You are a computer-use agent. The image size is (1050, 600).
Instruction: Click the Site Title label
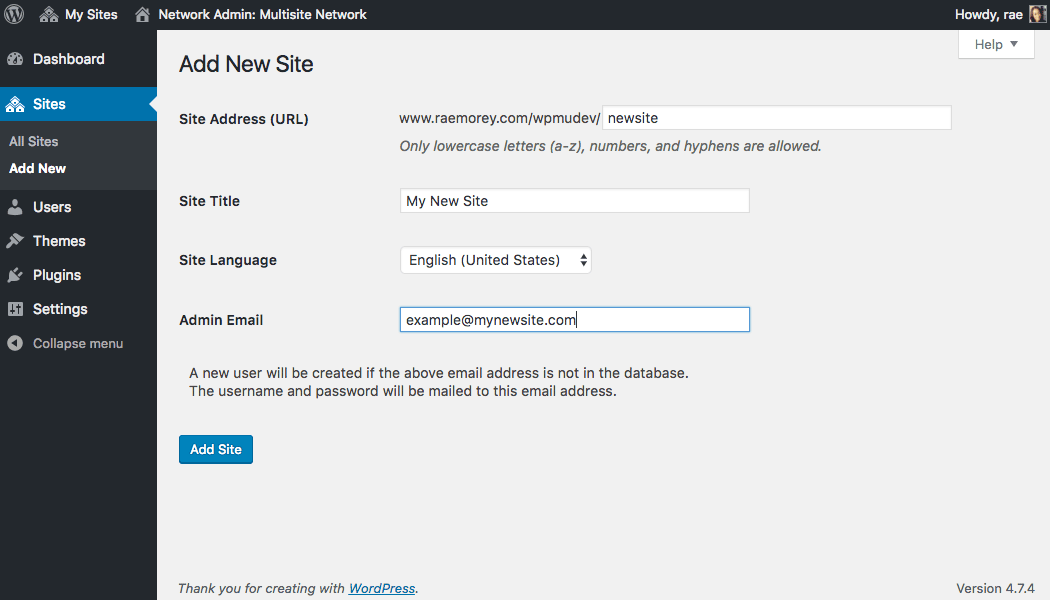(x=209, y=201)
